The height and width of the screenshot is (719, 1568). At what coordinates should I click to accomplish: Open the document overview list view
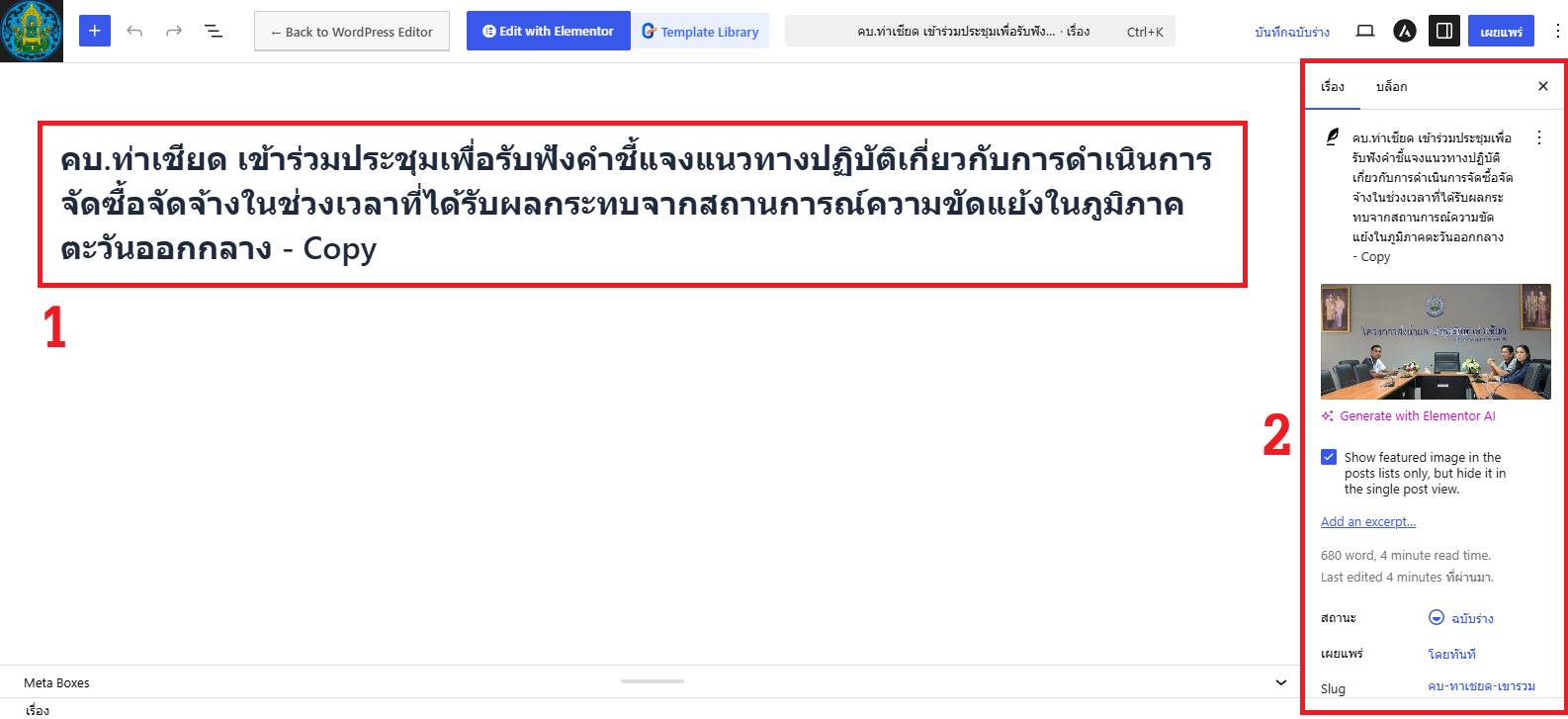(x=214, y=31)
